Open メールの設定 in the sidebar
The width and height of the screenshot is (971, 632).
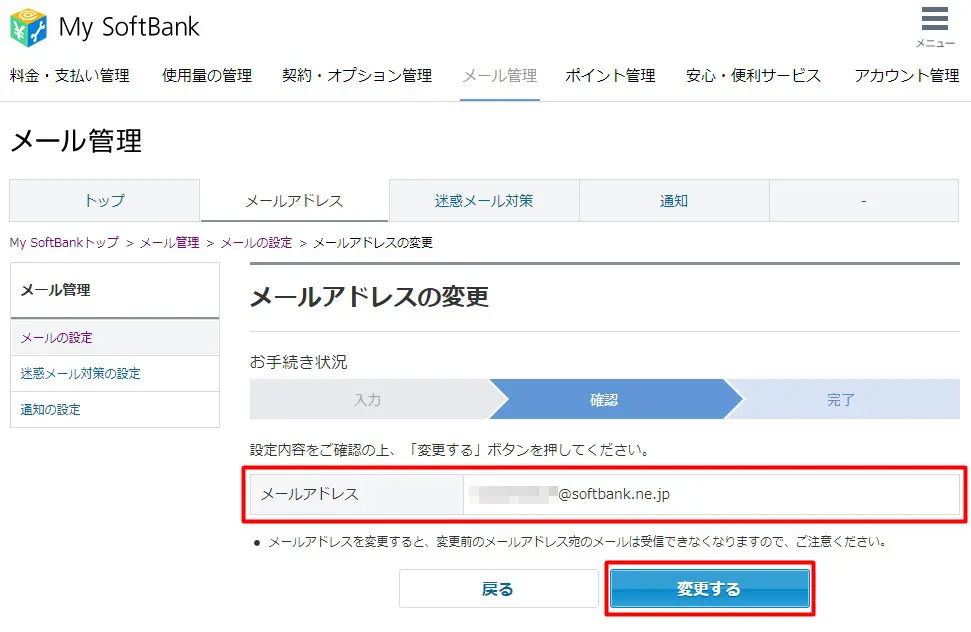[x=57, y=338]
